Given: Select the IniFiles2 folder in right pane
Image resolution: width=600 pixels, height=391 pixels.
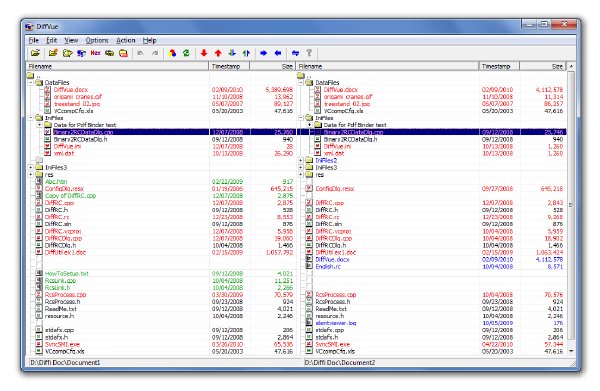Looking at the screenshot, I should [326, 160].
